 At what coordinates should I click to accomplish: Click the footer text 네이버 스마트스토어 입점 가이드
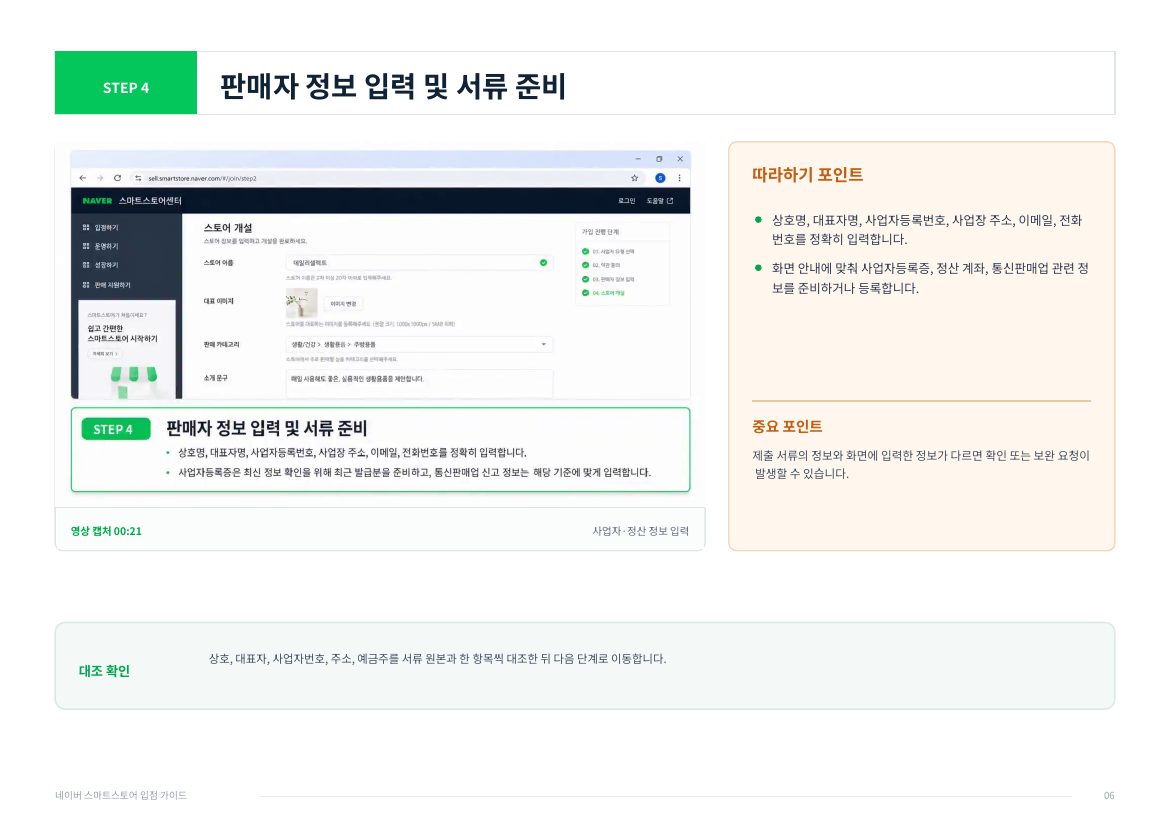tap(121, 795)
